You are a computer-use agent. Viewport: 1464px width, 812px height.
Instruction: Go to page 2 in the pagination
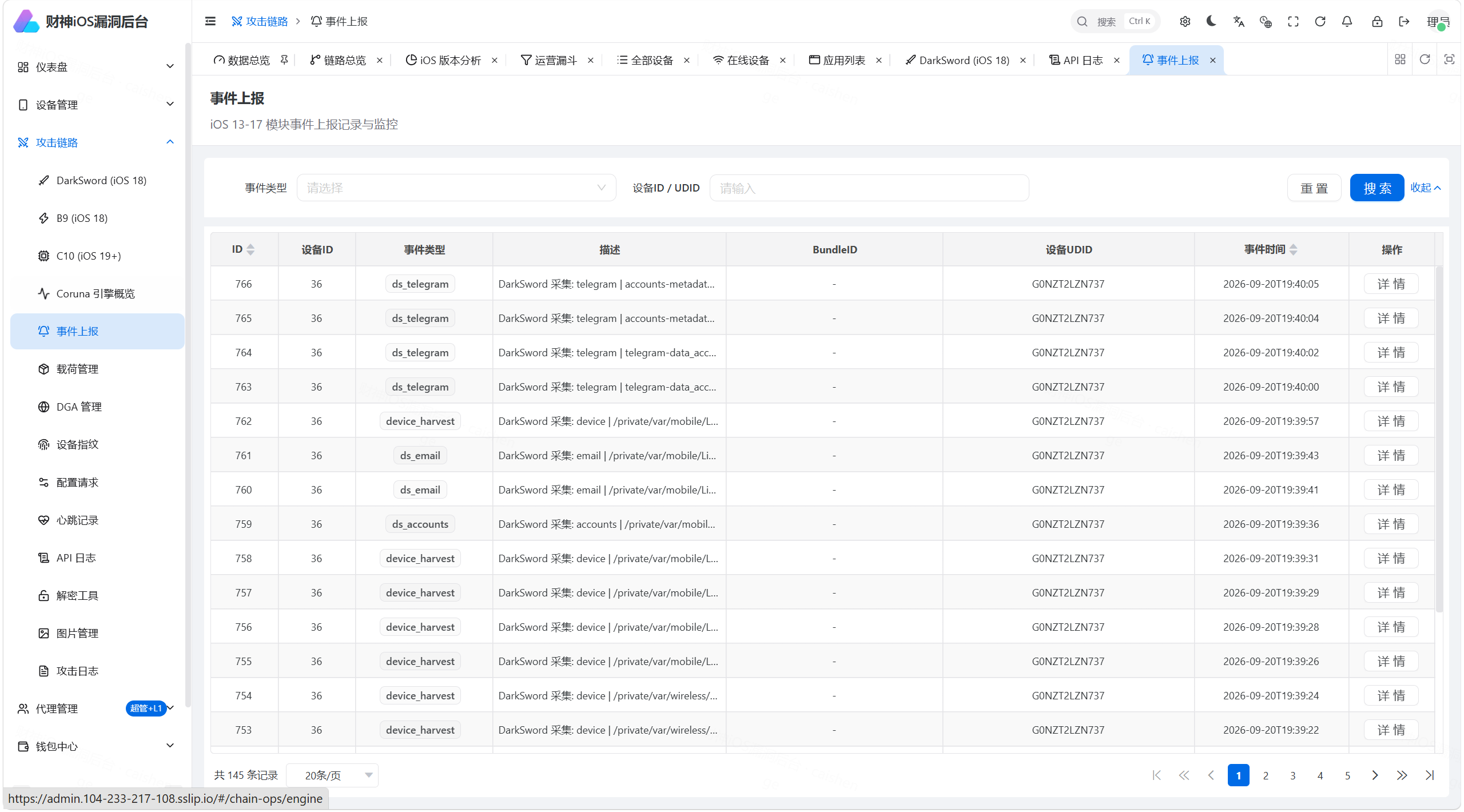tap(1266, 775)
